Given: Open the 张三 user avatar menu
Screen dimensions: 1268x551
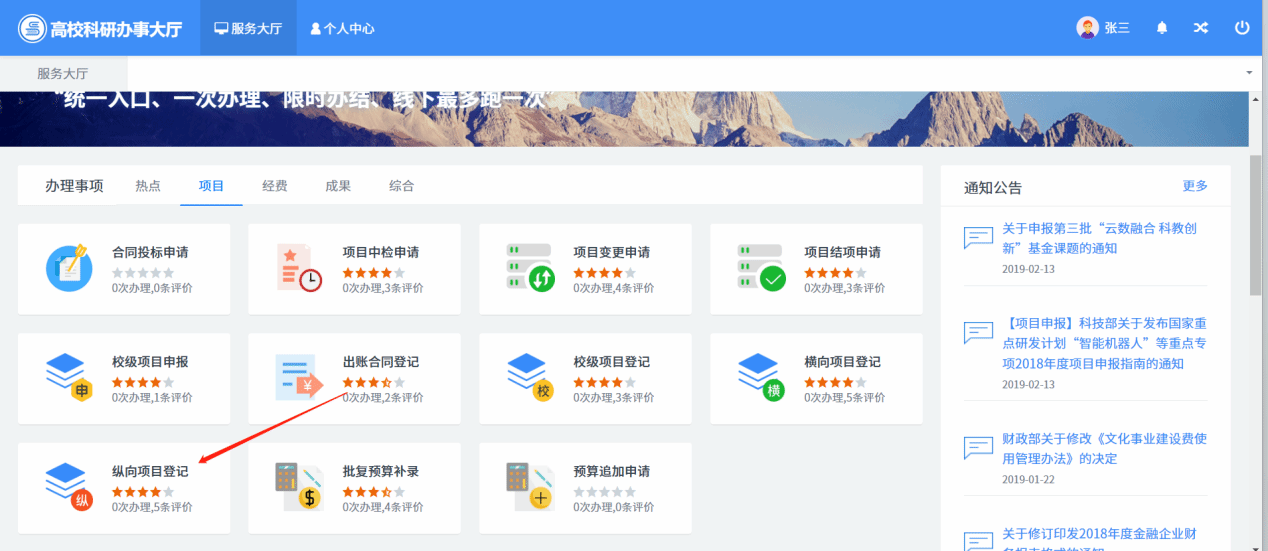Looking at the screenshot, I should pyautogui.click(x=1103, y=28).
